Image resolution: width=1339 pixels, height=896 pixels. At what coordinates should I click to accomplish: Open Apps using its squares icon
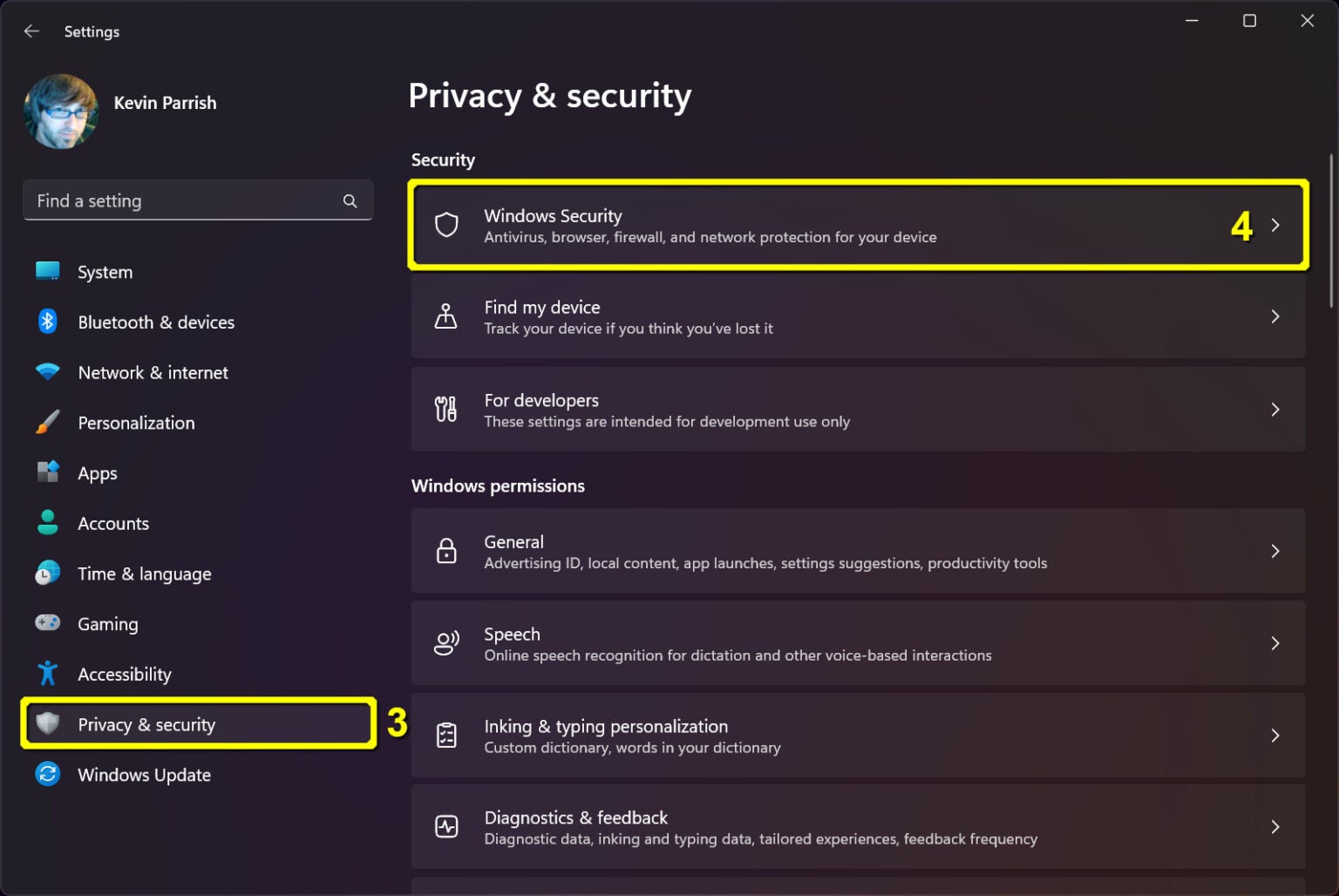tap(47, 472)
